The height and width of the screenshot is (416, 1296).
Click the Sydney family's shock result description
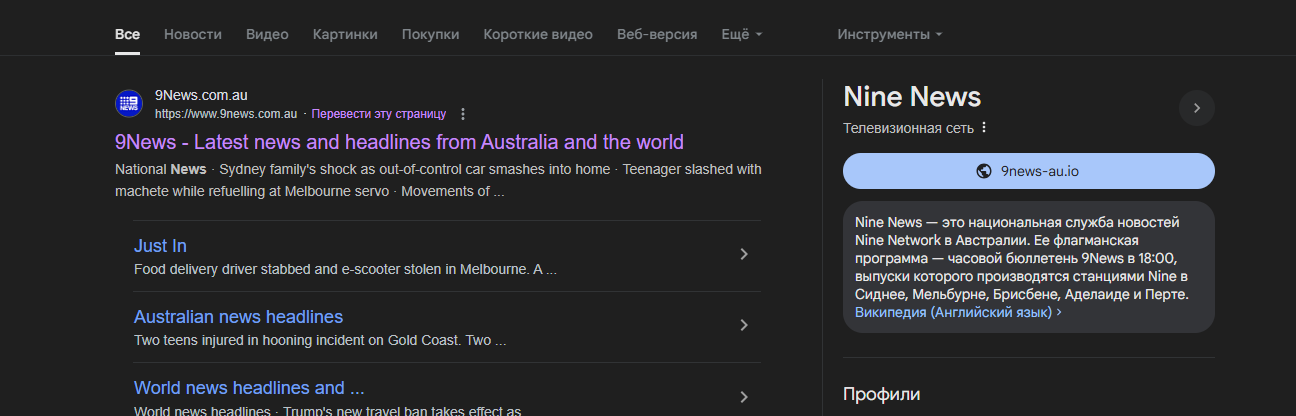(x=438, y=180)
